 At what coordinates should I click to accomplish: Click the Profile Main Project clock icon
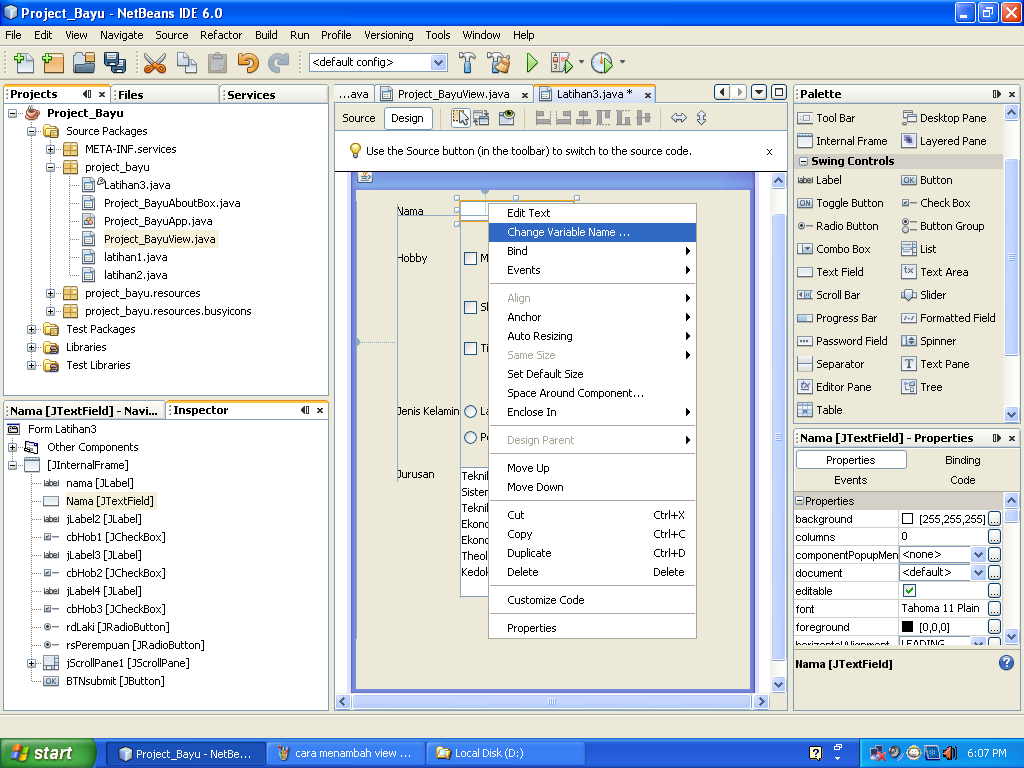coord(601,63)
